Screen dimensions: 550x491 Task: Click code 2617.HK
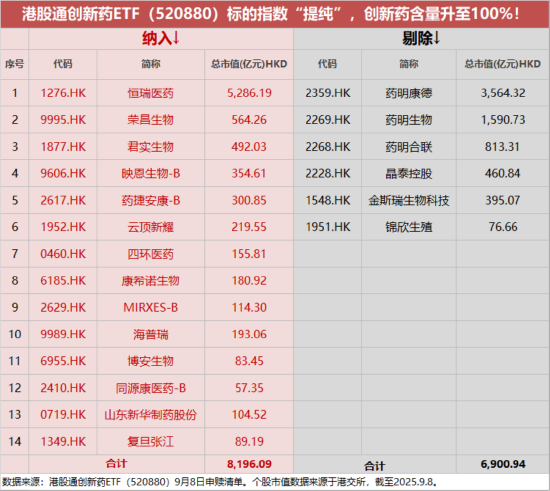(63, 200)
